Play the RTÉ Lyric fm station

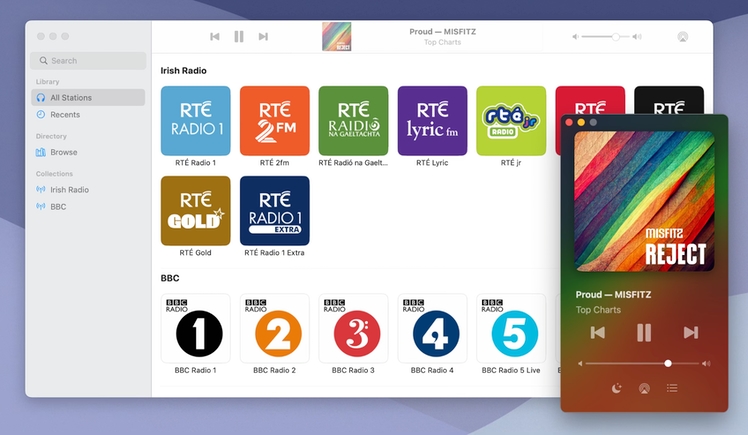click(432, 121)
